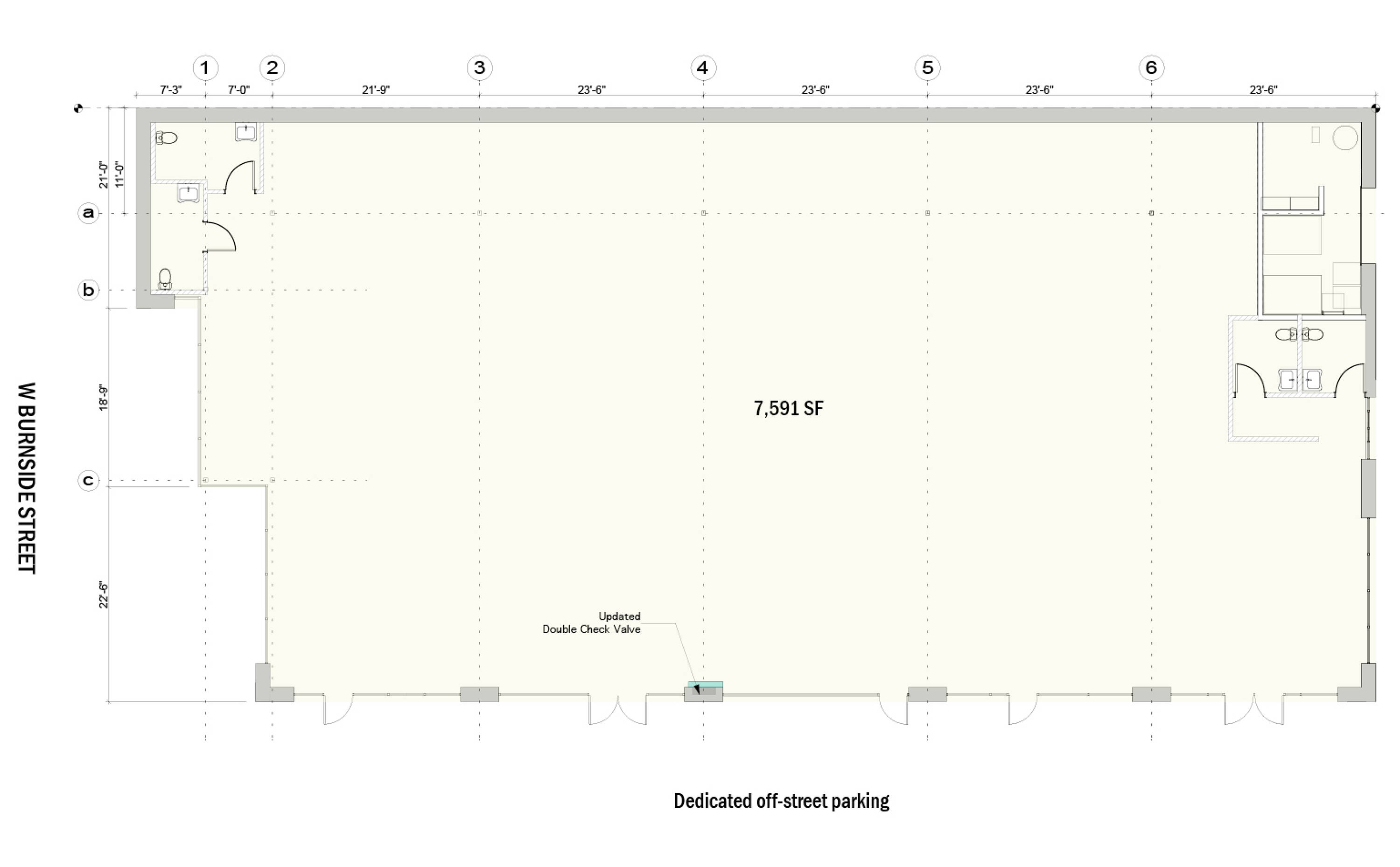The width and height of the screenshot is (1400, 867).
Task: Click grid bubble marker 3
Action: [479, 68]
